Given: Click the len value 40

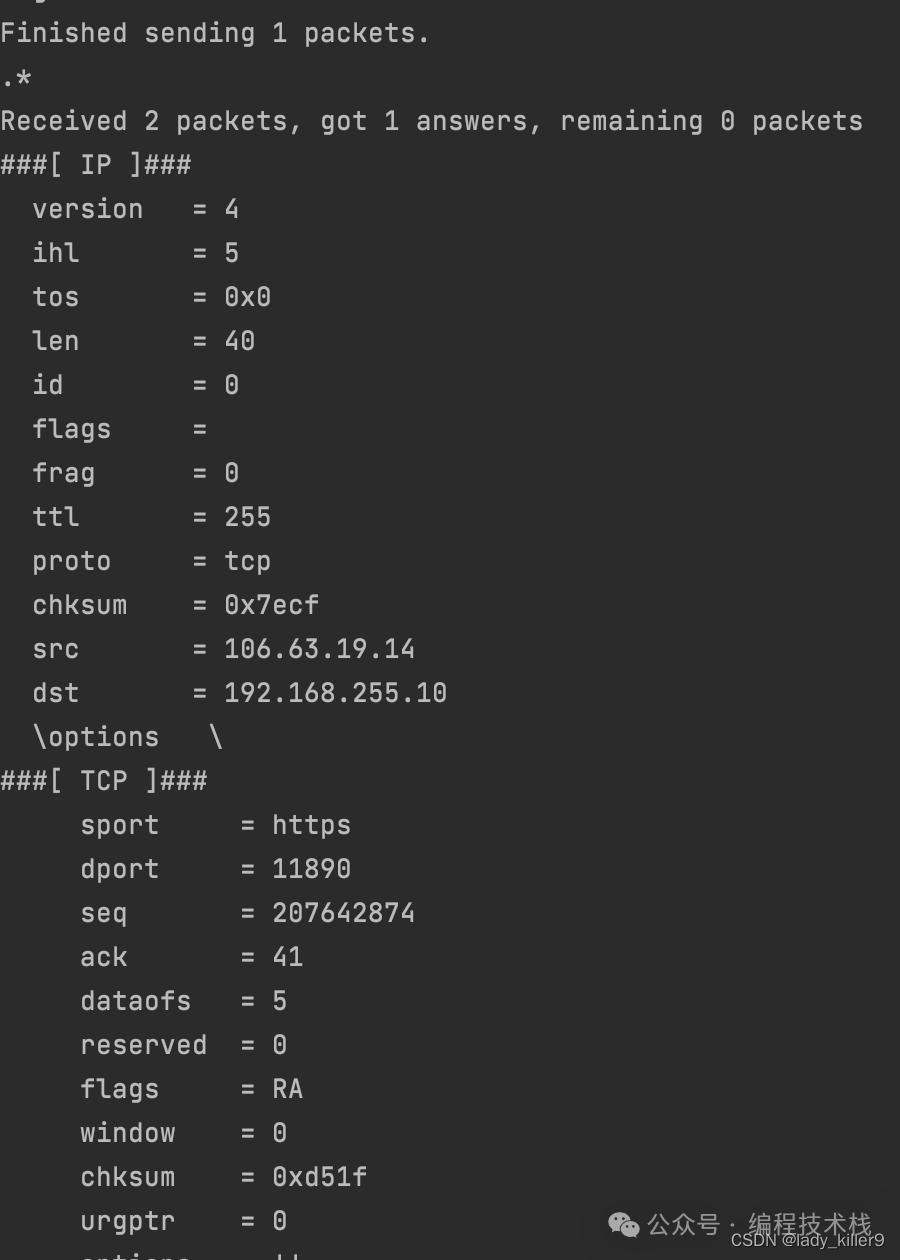Looking at the screenshot, I should (240, 341).
